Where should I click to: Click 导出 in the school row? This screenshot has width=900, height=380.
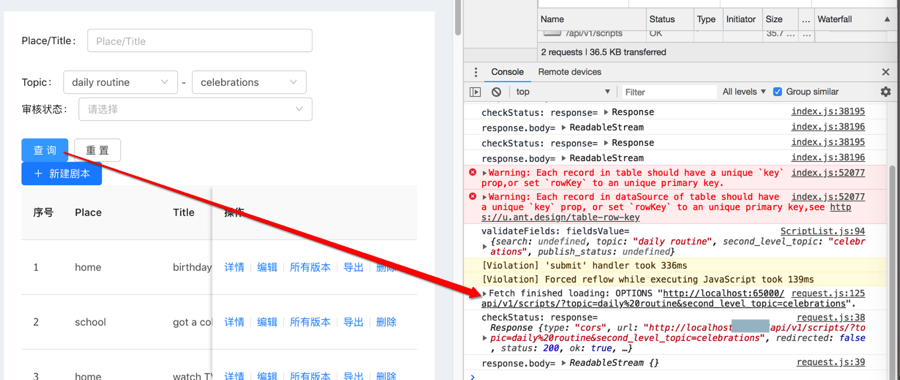[354, 322]
